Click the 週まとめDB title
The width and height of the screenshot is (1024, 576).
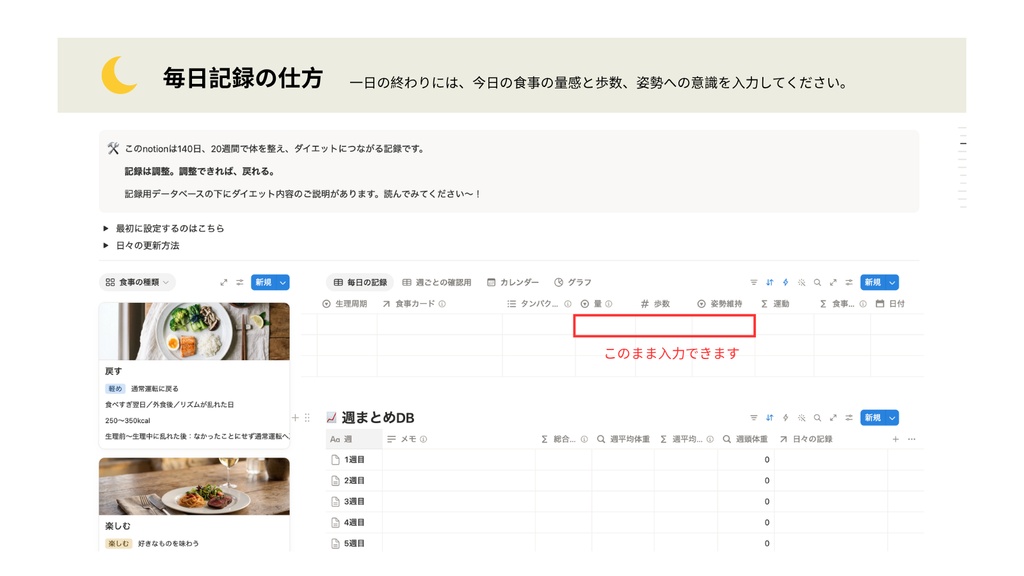377,417
